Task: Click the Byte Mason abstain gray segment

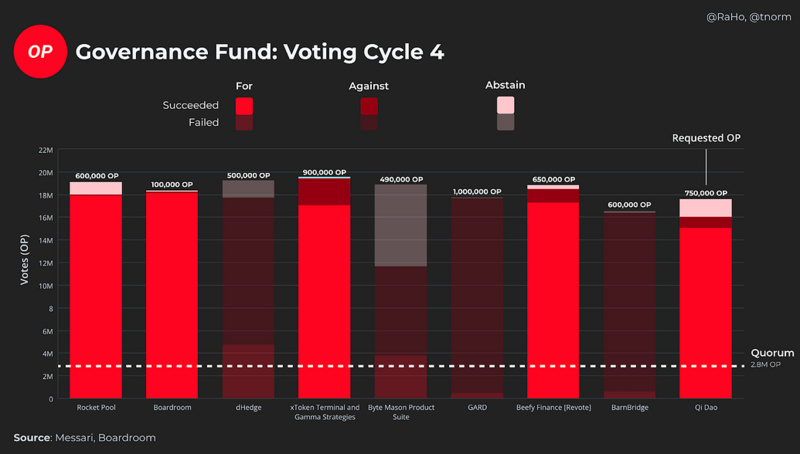Action: pos(401,225)
